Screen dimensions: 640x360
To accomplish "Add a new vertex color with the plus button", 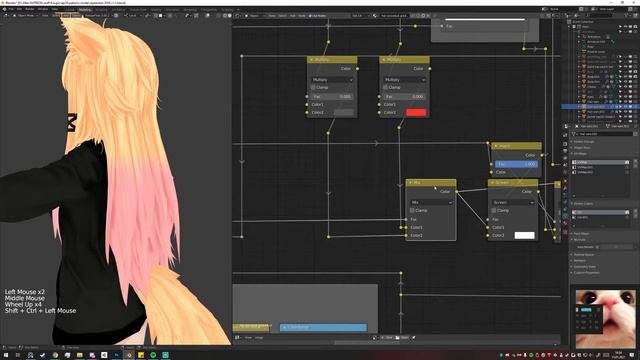I will tap(635, 212).
